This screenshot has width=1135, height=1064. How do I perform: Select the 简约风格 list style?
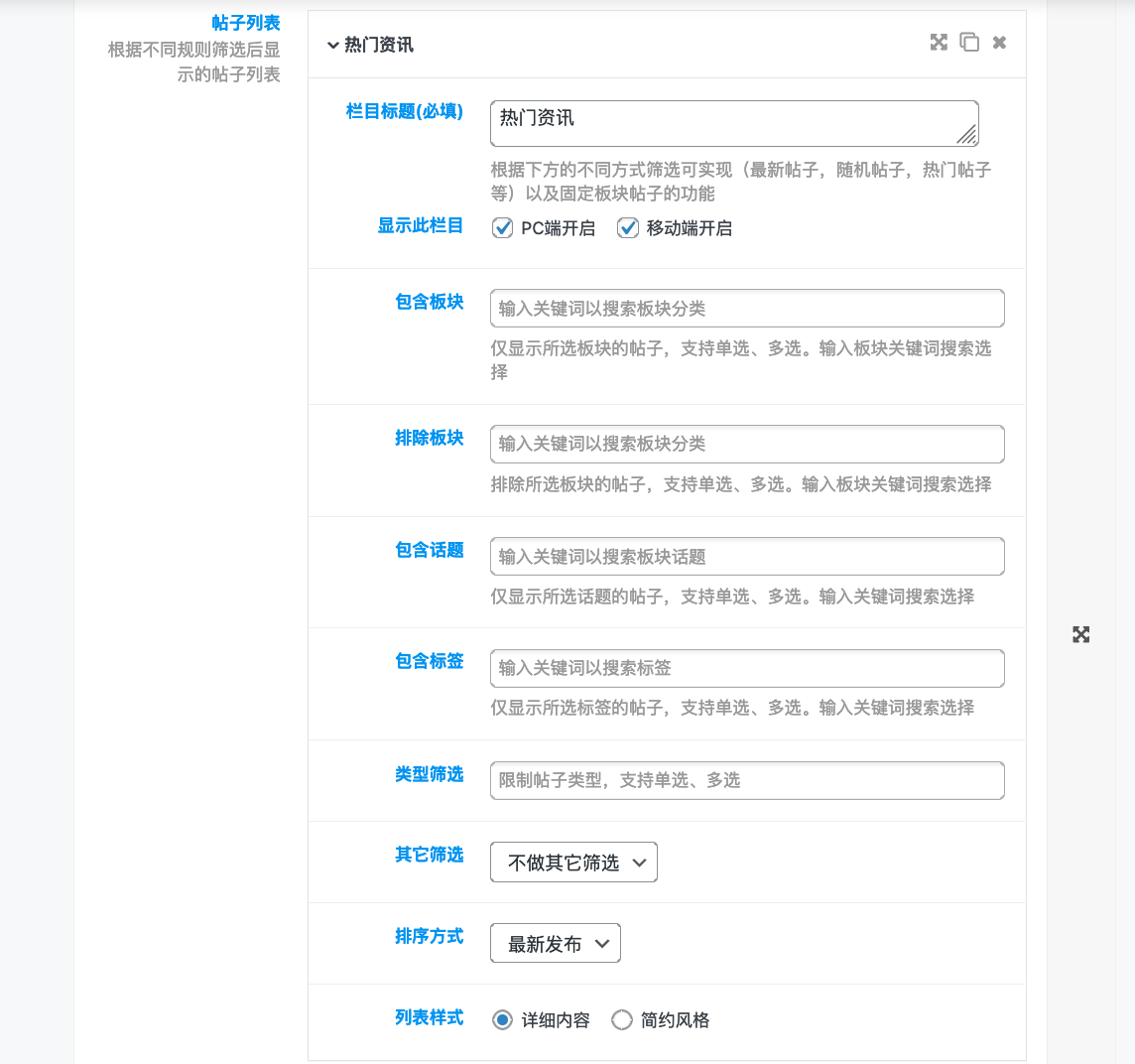622,1019
